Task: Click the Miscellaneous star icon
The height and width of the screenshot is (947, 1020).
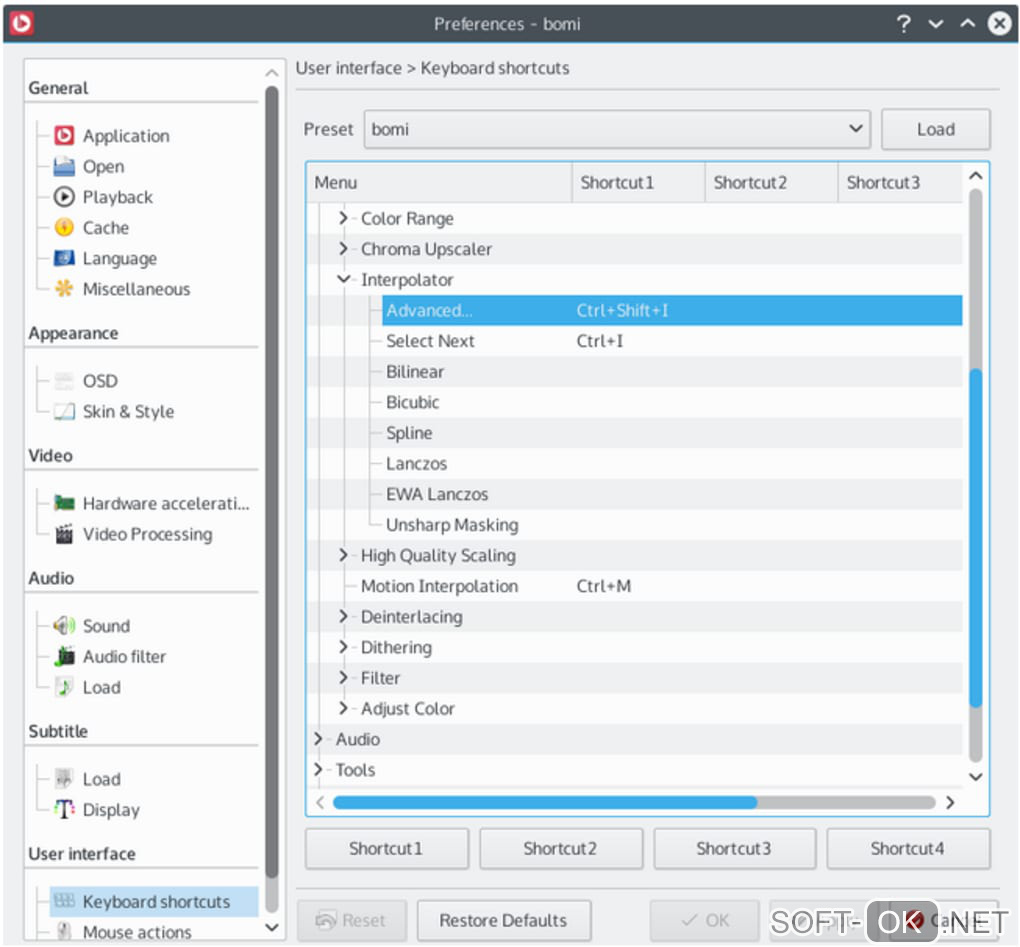Action: coord(64,288)
